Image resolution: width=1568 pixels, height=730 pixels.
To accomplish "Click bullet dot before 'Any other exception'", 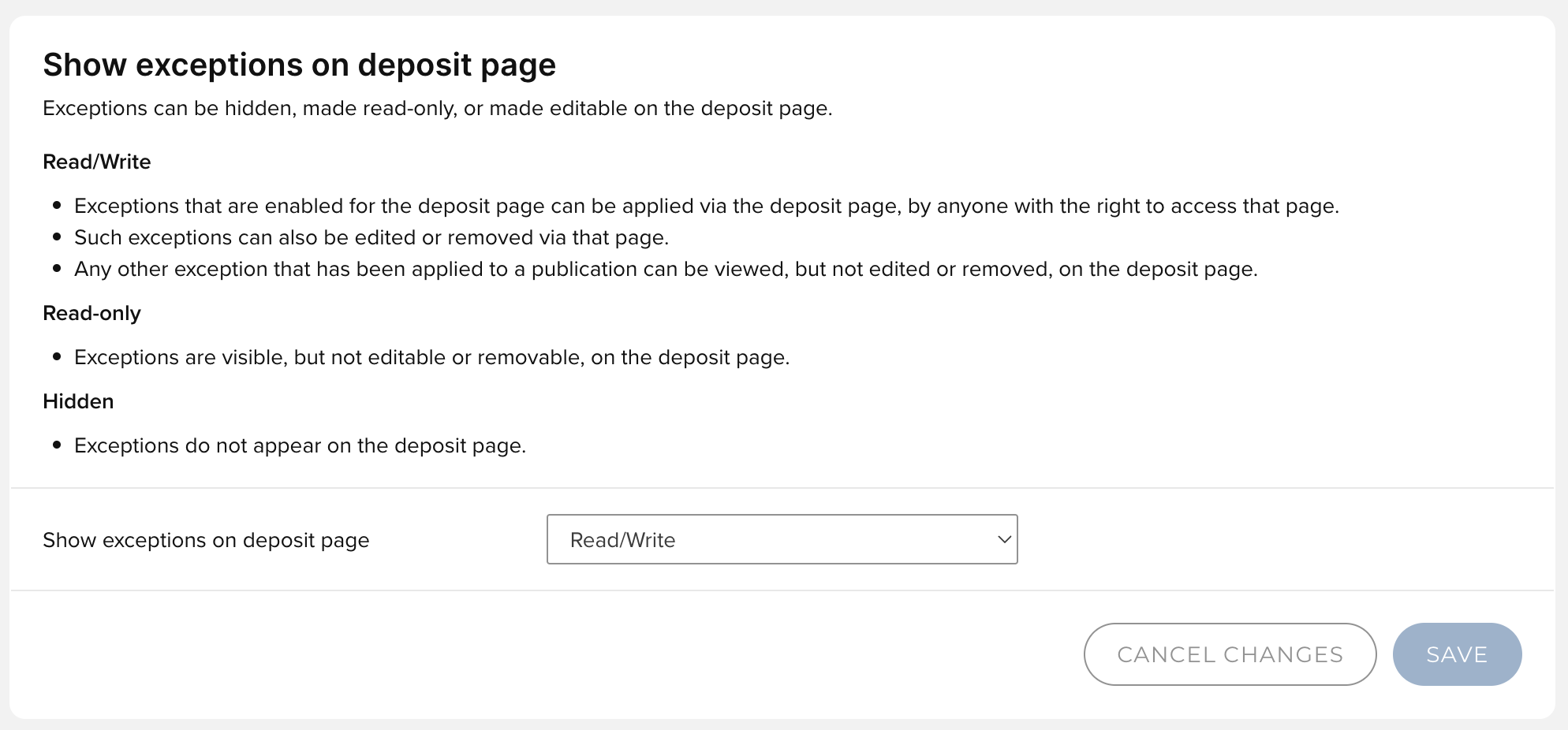I will [57, 269].
